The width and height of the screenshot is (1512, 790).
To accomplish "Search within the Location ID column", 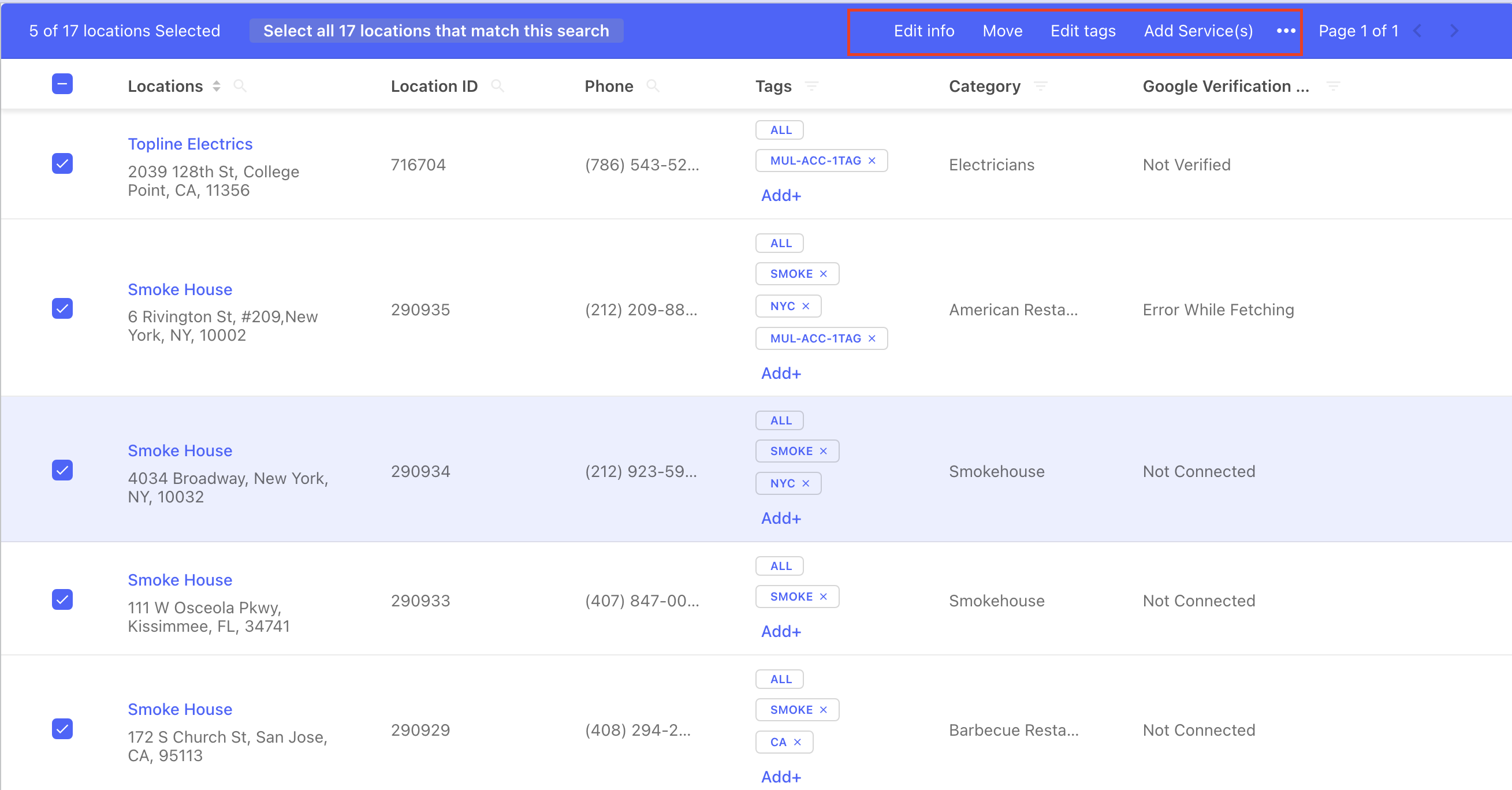I will pyautogui.click(x=497, y=86).
